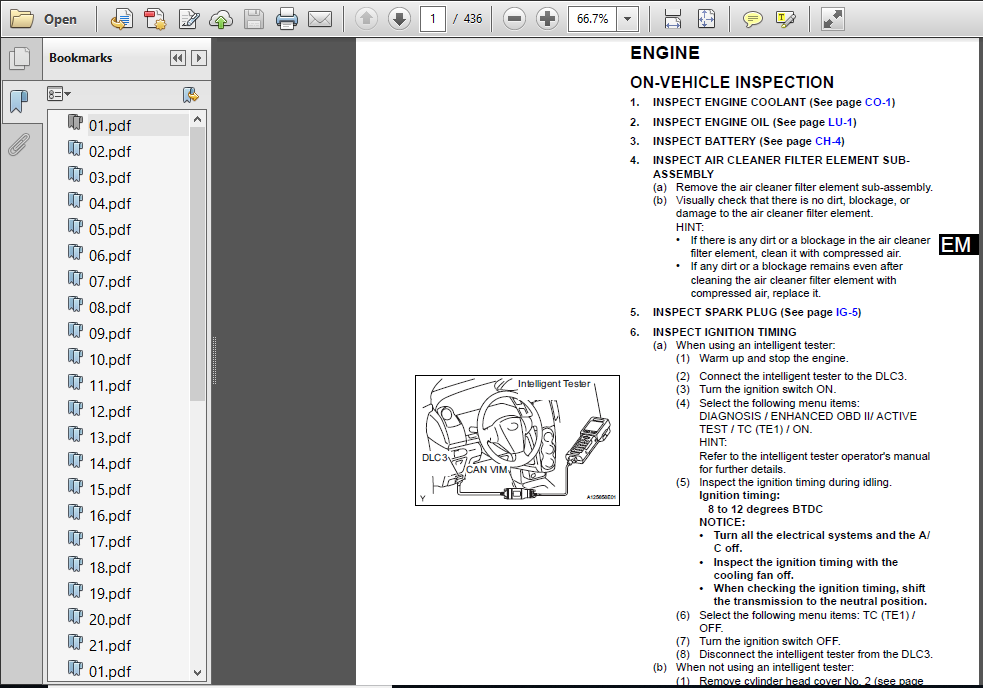This screenshot has width=983, height=688.
Task: Email the PDF as an attachment
Action: 318,18
